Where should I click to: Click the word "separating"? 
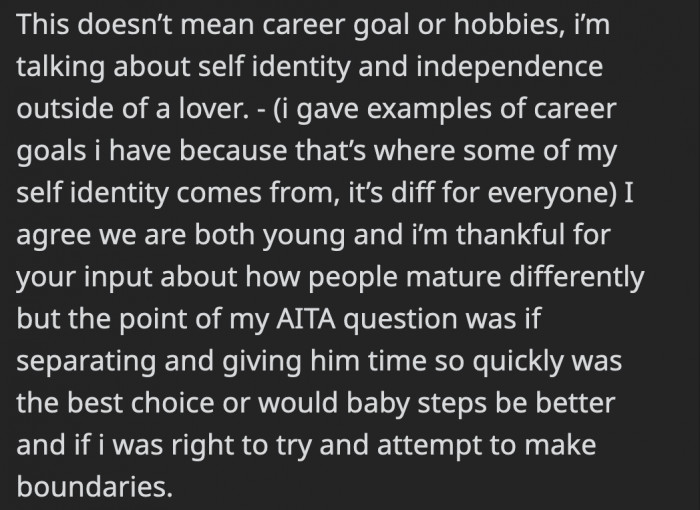click(86, 362)
